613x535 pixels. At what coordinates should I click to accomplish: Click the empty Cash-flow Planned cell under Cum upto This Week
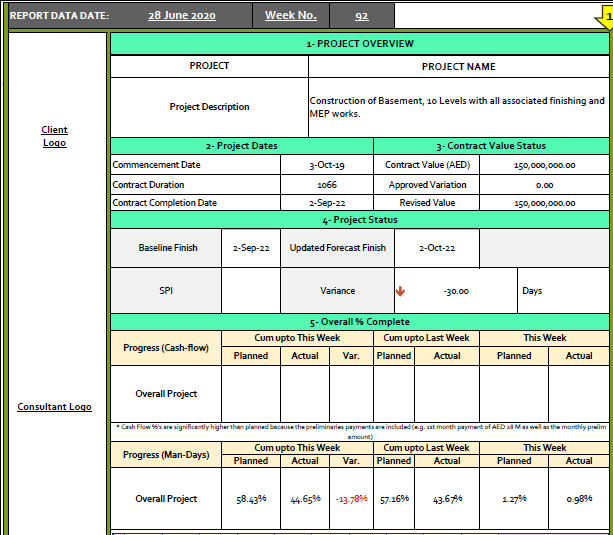tap(251, 394)
